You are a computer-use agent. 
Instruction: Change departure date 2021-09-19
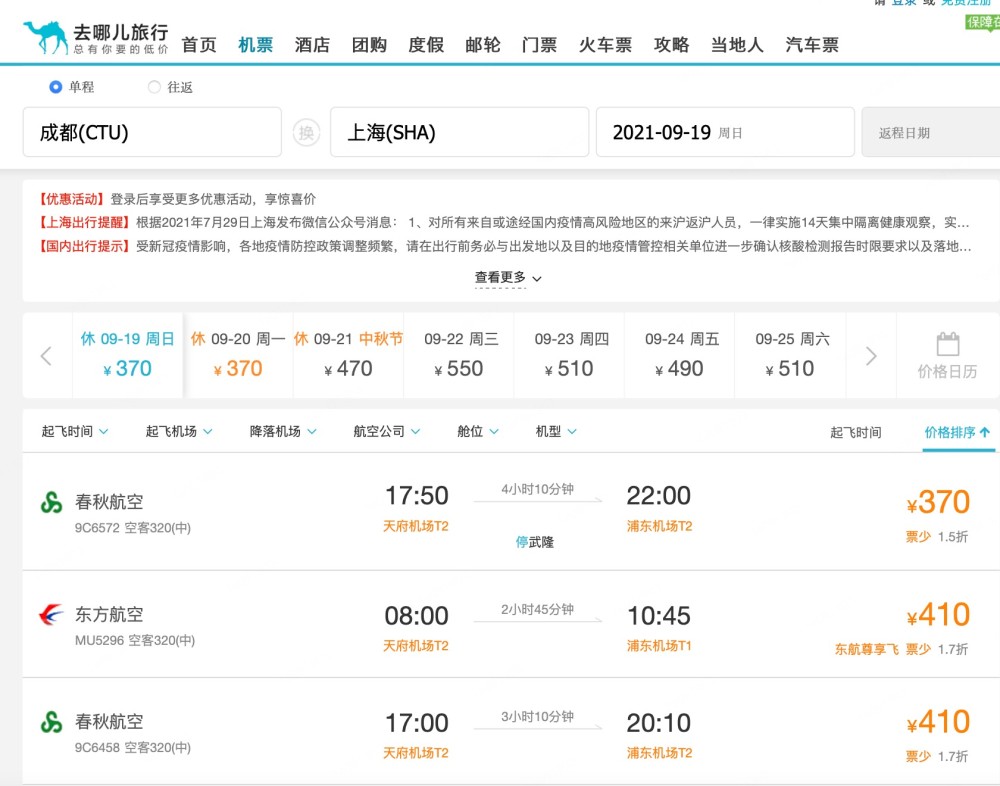point(725,132)
